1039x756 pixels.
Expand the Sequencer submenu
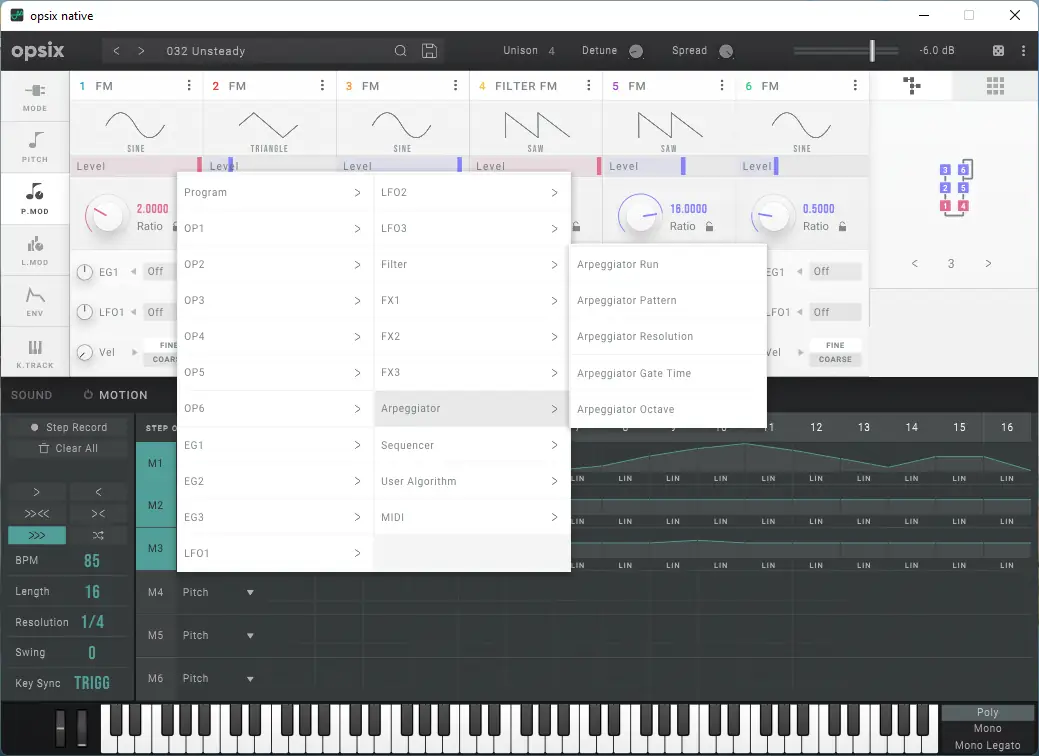pyautogui.click(x=470, y=445)
